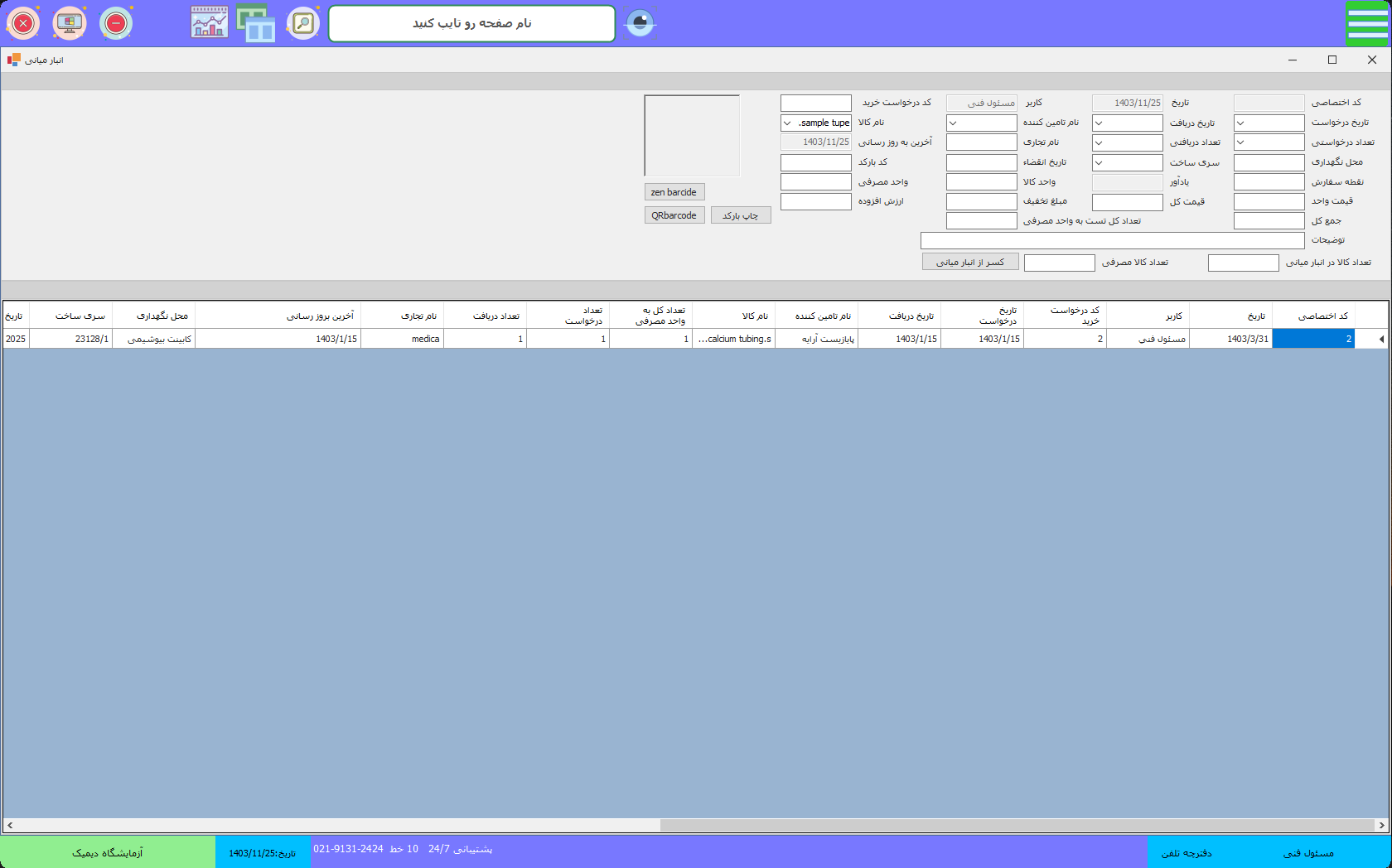Click the eye icon beside search box

pyautogui.click(x=640, y=22)
